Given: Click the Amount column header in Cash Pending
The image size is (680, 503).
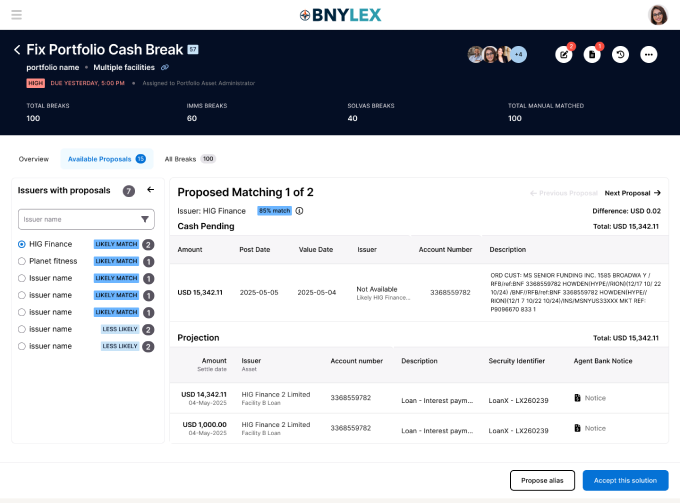Looking at the screenshot, I should click(x=190, y=250).
